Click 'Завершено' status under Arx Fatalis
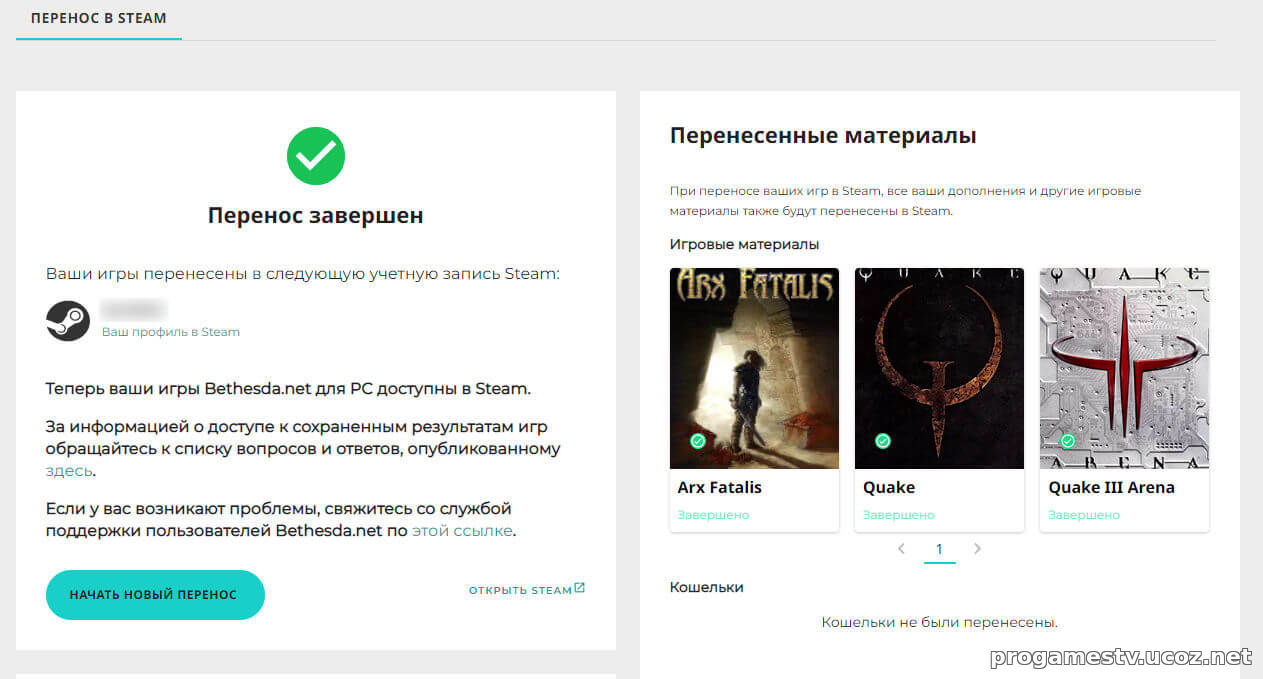This screenshot has height=679, width=1263. (713, 515)
